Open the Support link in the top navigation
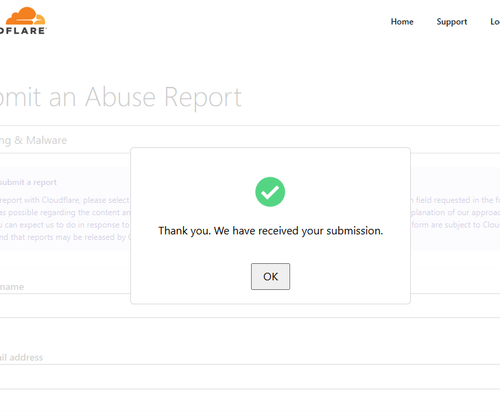 pyautogui.click(x=452, y=22)
